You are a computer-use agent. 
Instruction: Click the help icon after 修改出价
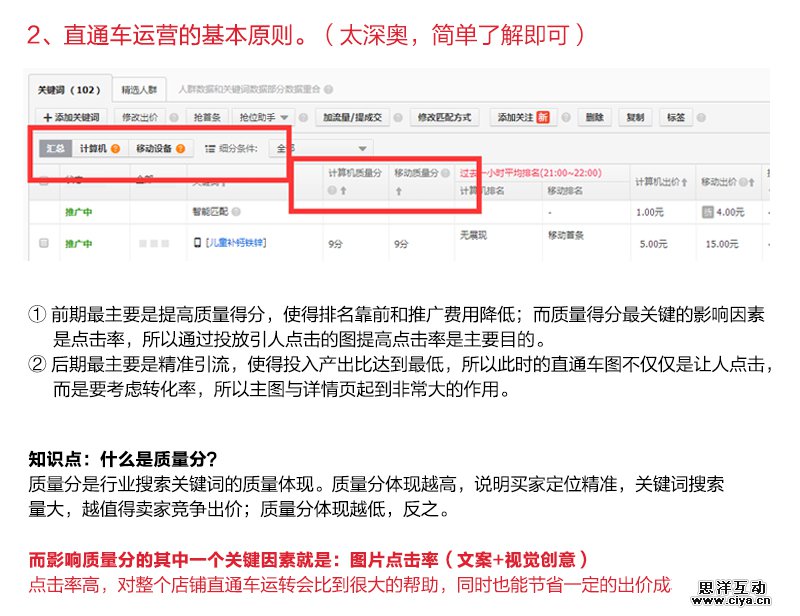pos(174,117)
